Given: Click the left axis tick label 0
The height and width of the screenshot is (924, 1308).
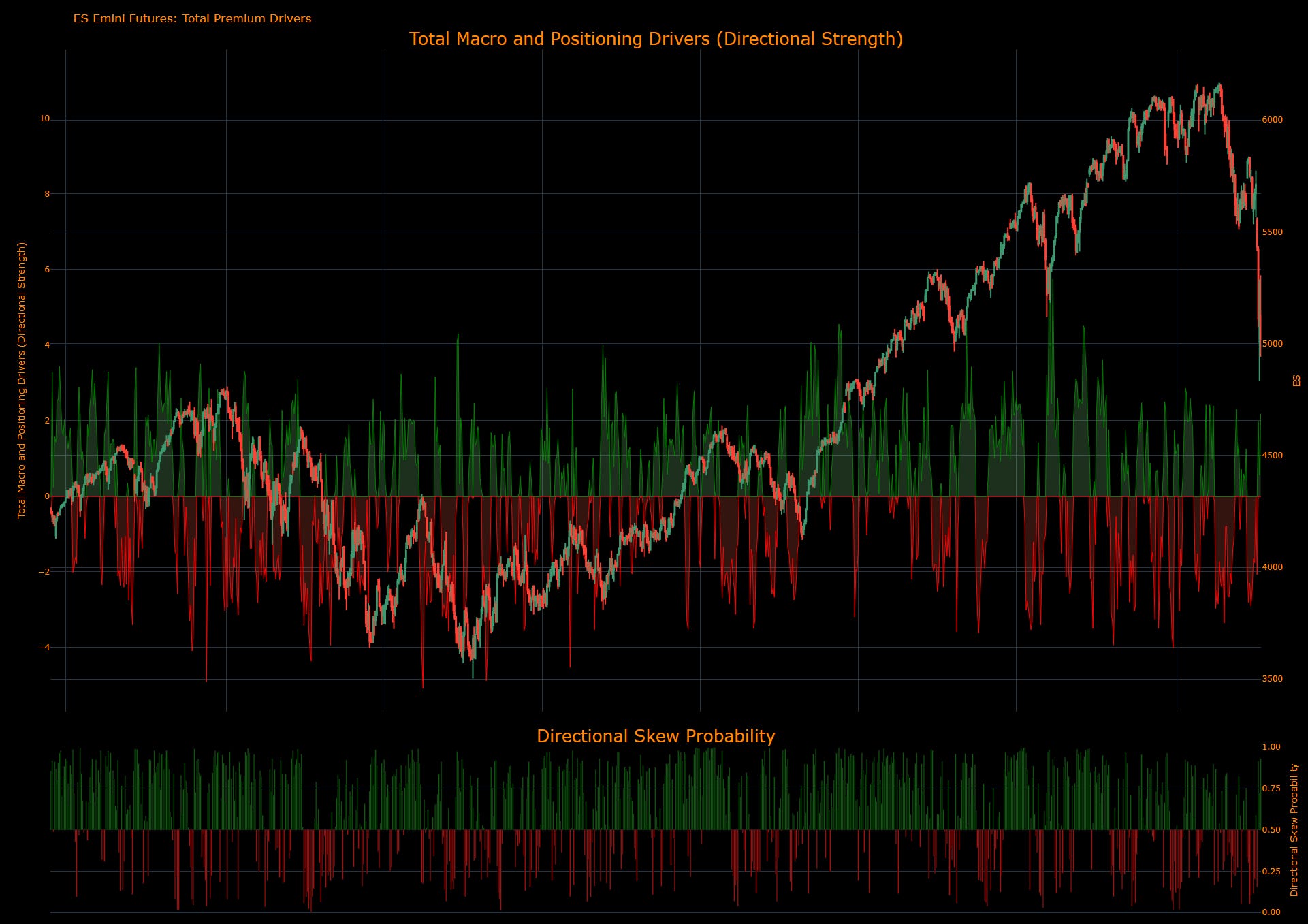Looking at the screenshot, I should tap(47, 496).
